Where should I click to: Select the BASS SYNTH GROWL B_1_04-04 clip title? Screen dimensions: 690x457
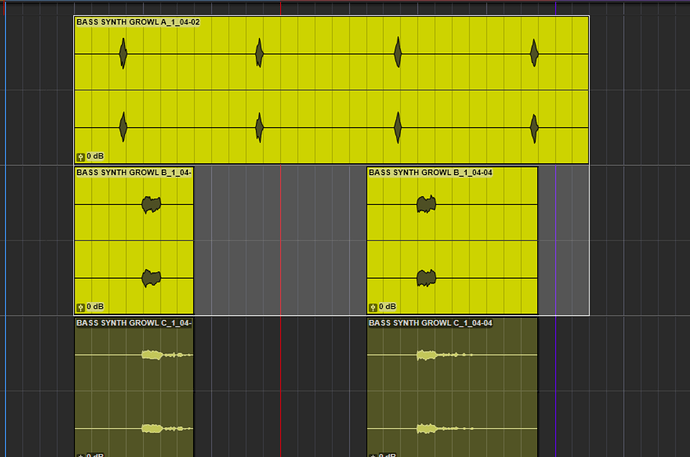tap(430, 172)
